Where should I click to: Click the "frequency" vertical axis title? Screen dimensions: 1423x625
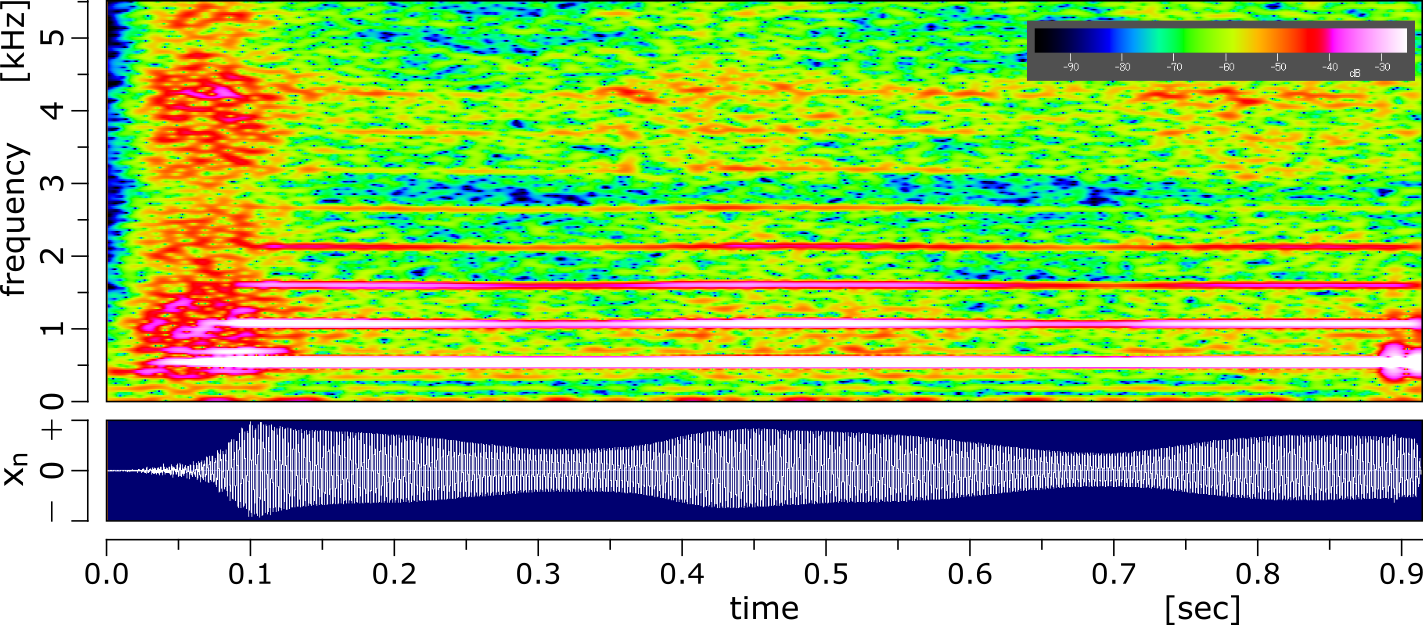16,220
